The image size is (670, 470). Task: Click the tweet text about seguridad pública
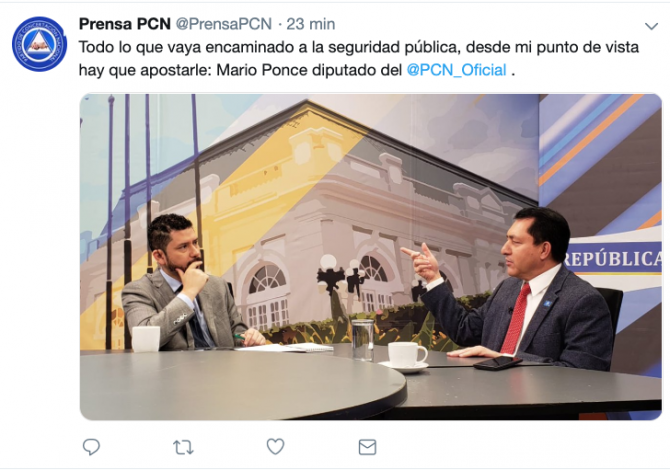[x=359, y=58]
